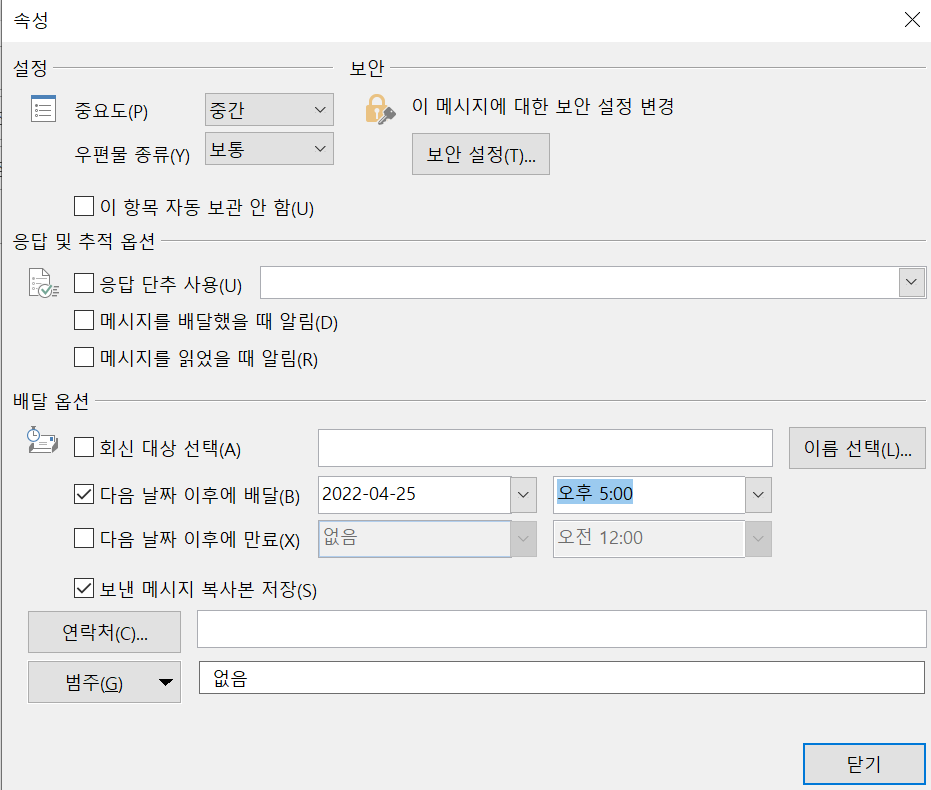Click the reply-to address input field

pyautogui.click(x=545, y=448)
